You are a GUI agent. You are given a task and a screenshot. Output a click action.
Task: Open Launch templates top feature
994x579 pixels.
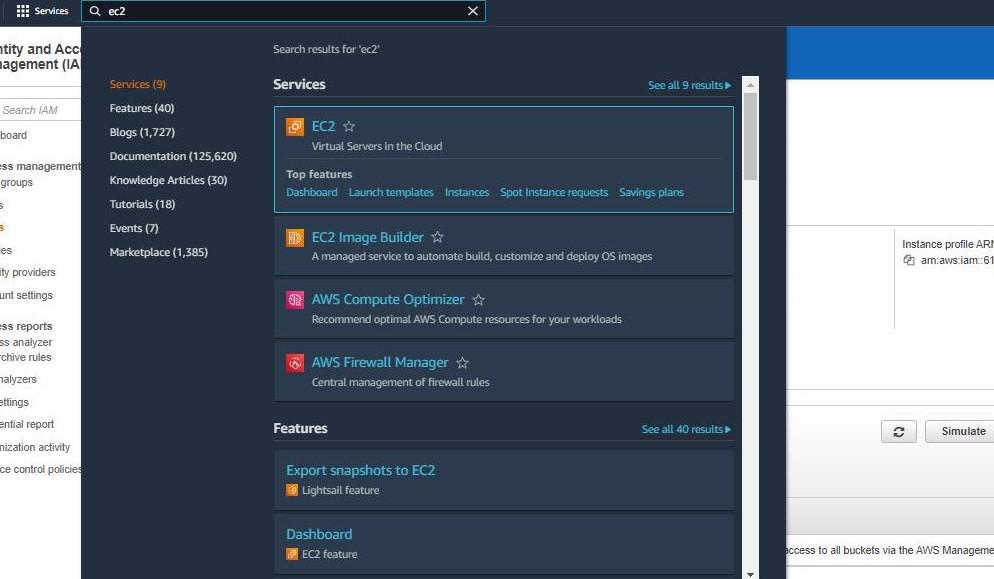(x=391, y=192)
